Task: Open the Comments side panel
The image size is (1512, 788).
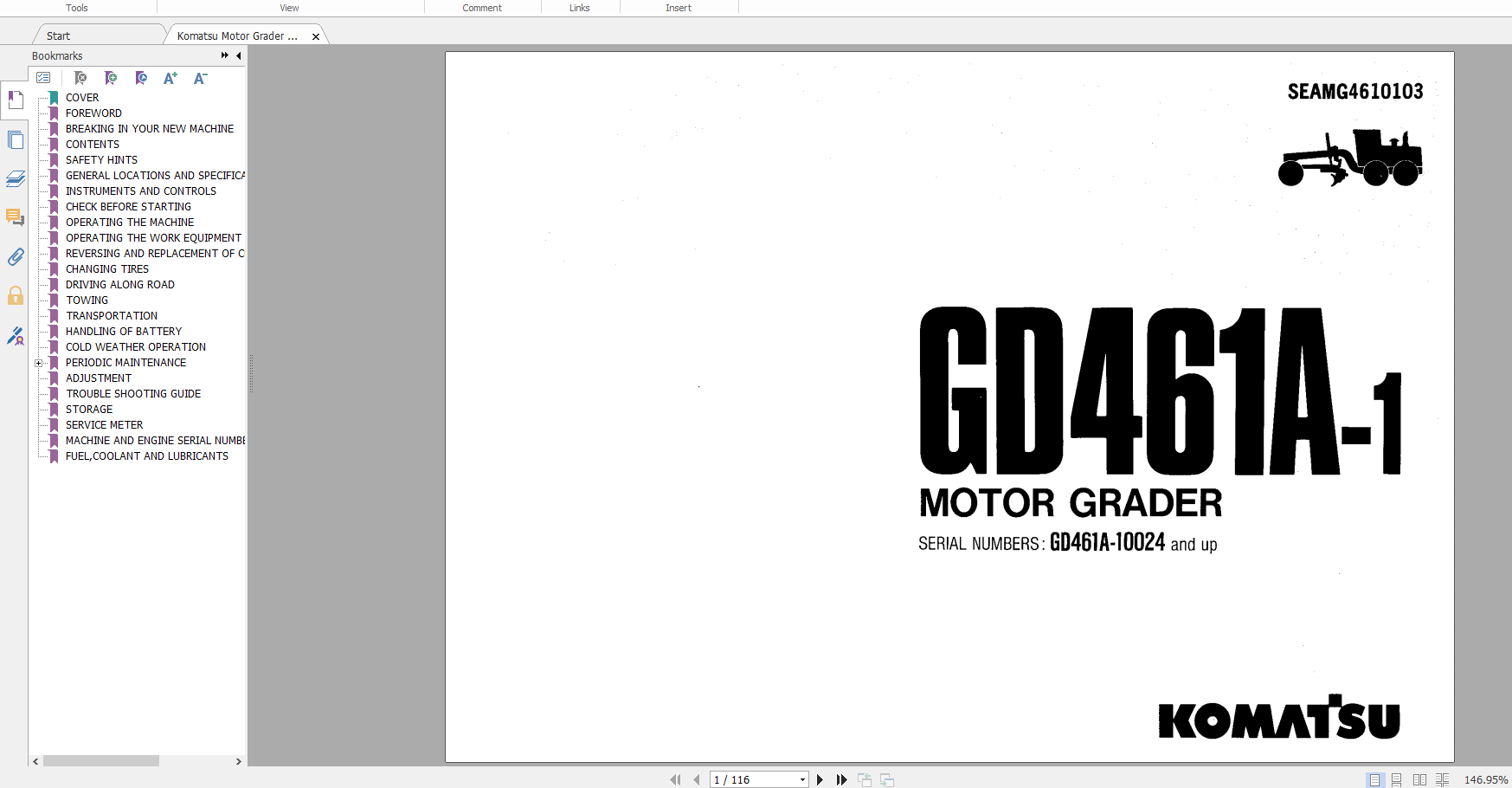Action: click(15, 217)
